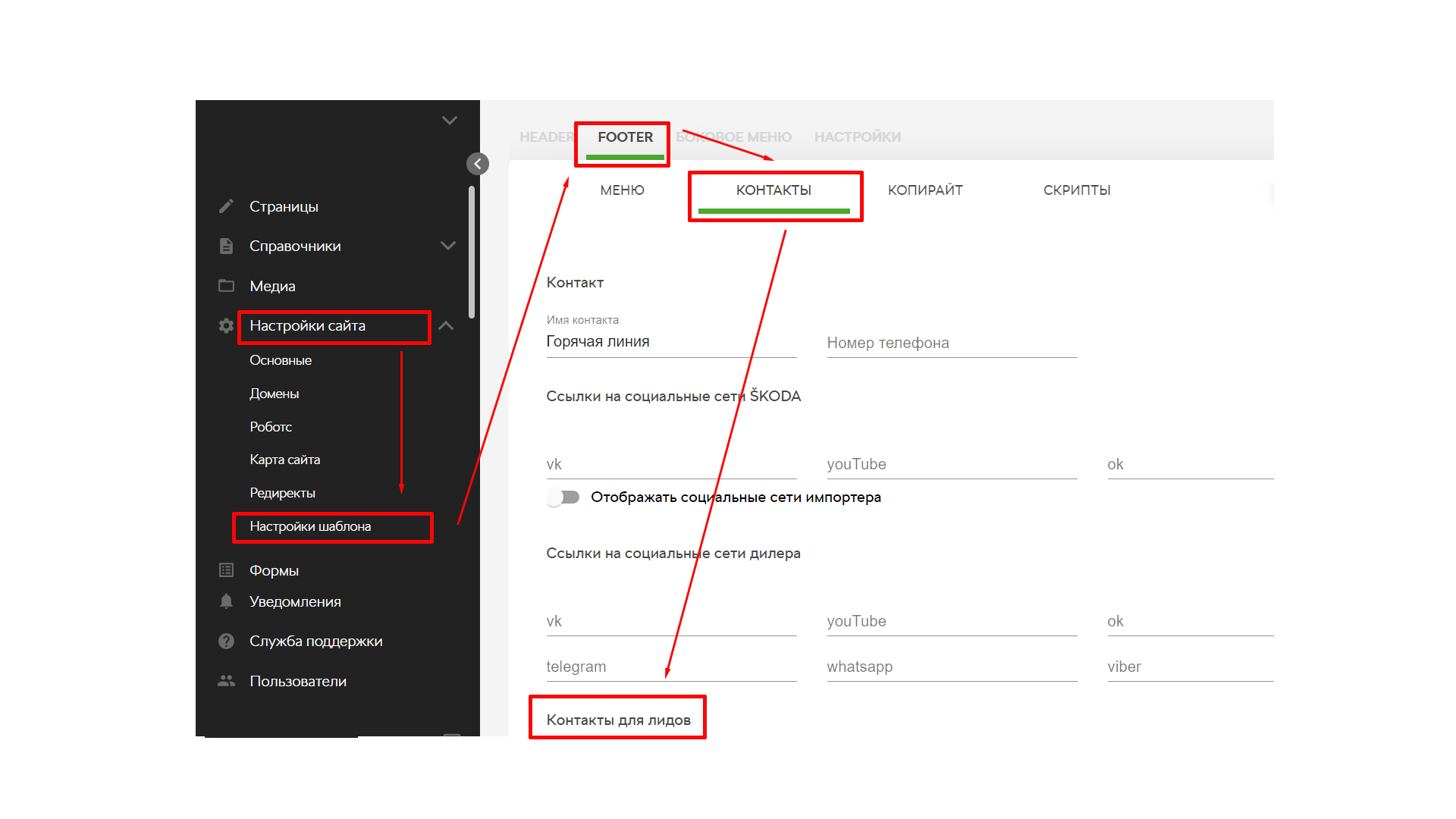Open Медиа in the sidebar

[272, 286]
